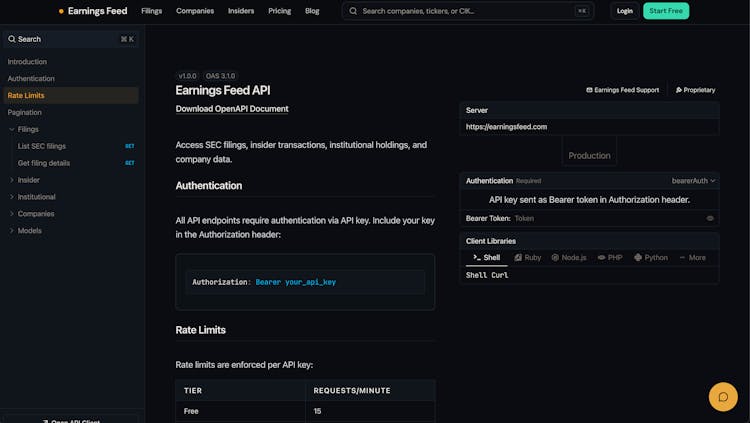Open the Pricing menu item
The height and width of the screenshot is (423, 750).
click(x=280, y=11)
